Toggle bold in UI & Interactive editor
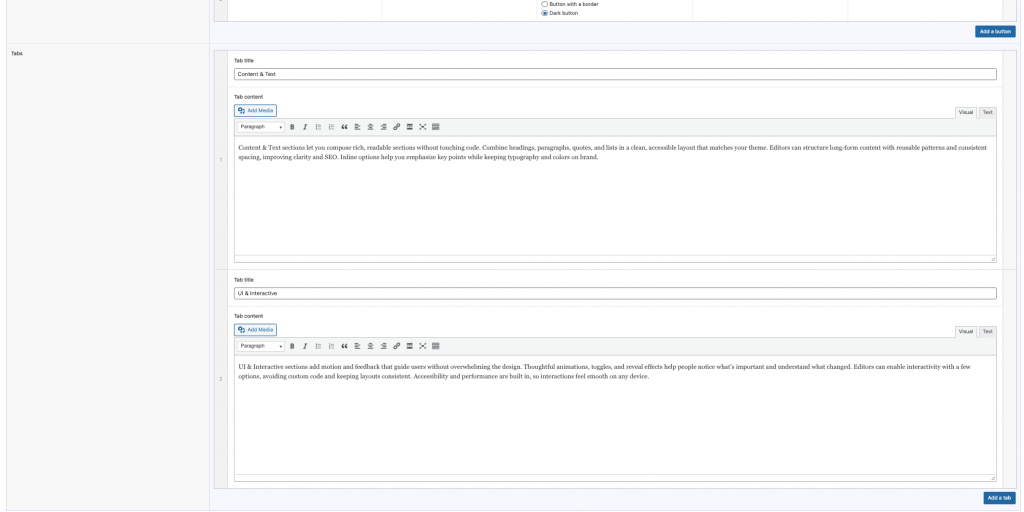The width and height of the screenshot is (1024, 512). point(292,346)
